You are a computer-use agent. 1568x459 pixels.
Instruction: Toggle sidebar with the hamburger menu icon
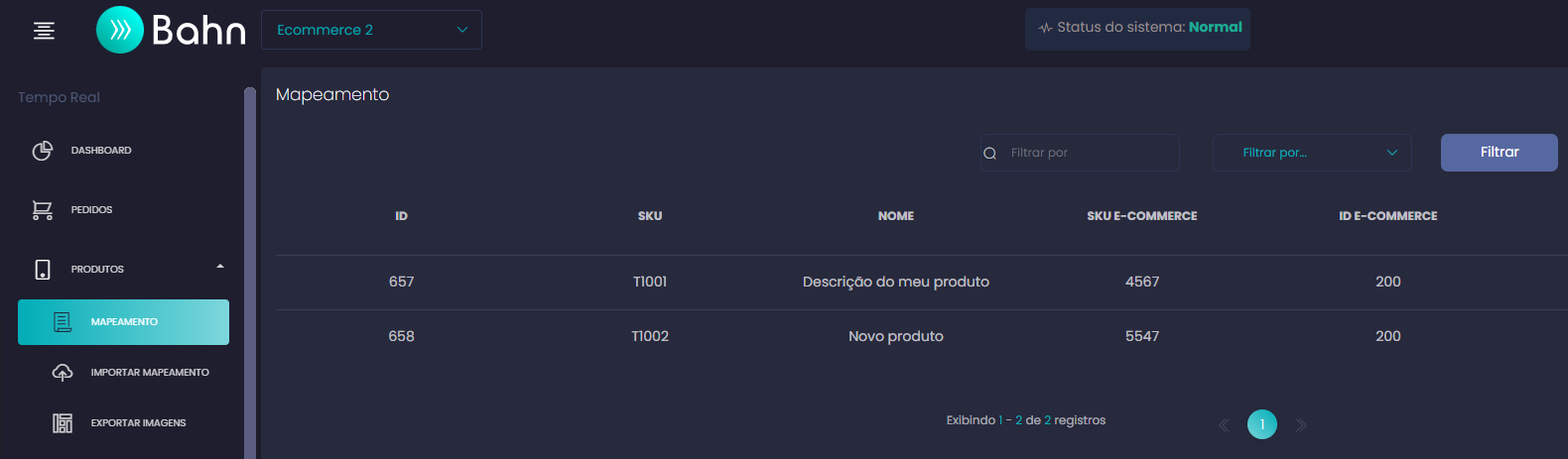pos(44,31)
